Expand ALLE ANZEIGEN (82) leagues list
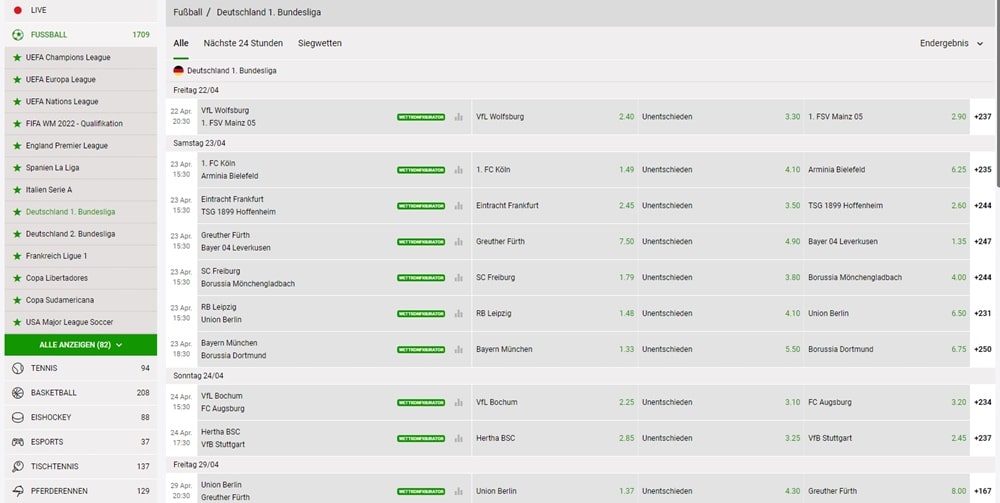The image size is (1000, 503). [80, 345]
